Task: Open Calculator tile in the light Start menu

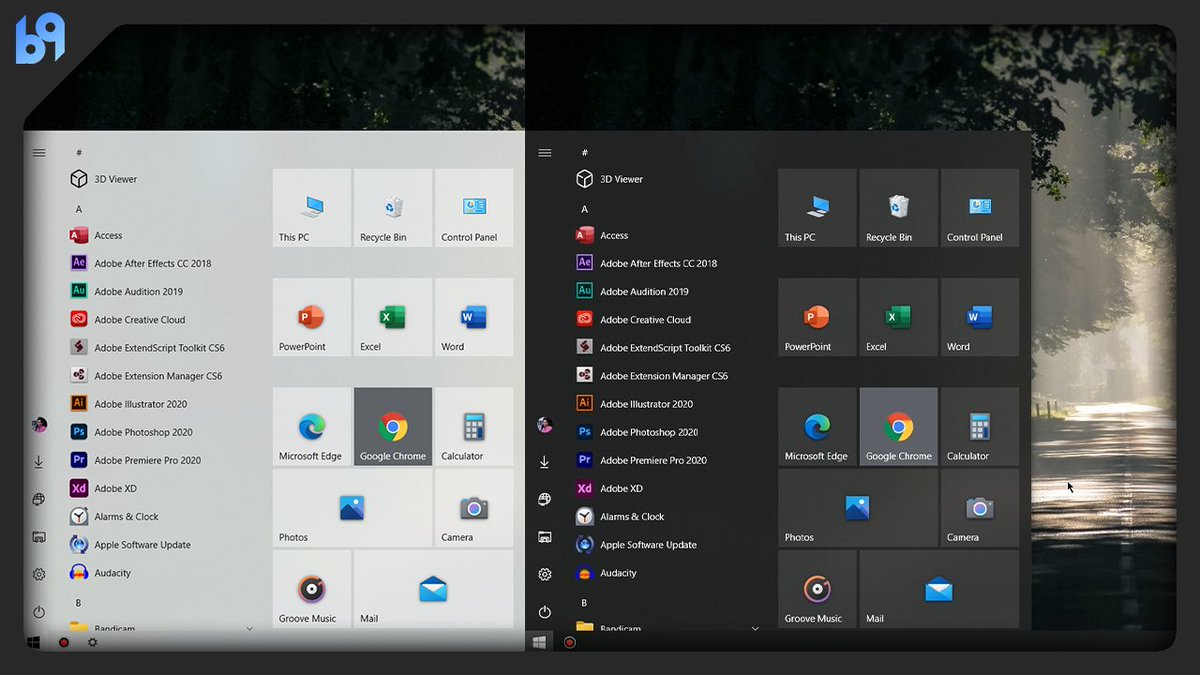Action: tap(474, 426)
